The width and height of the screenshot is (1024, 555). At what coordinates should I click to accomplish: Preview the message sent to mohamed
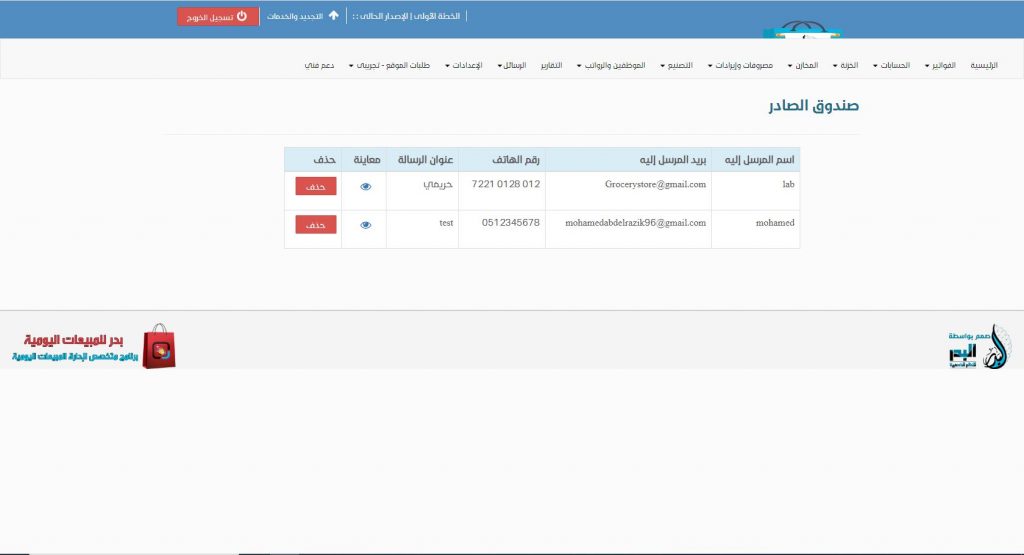[x=366, y=225]
